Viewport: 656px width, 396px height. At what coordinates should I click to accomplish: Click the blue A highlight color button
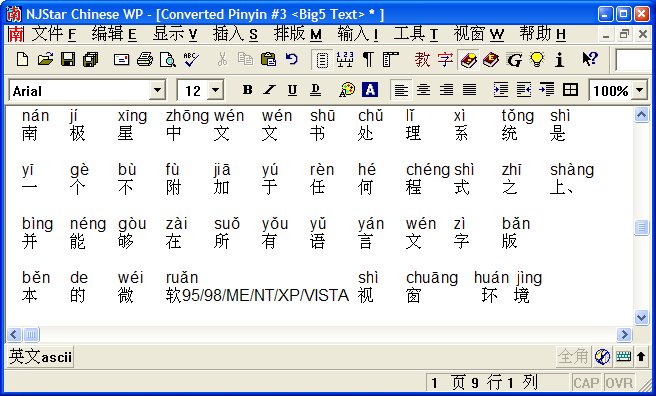[x=370, y=89]
